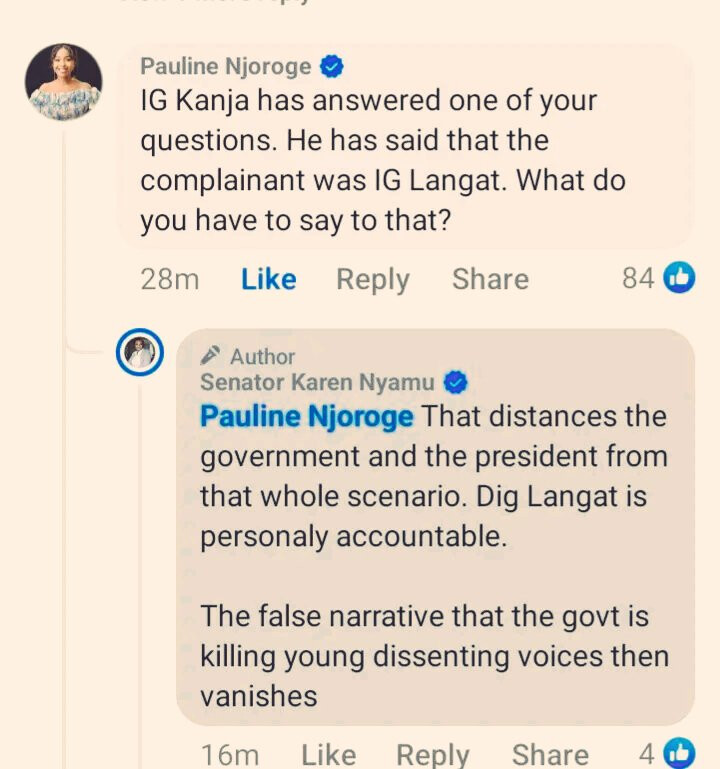Tap the blue Pauline Njoroge mention
Screen dimensions: 720x769
[x=306, y=416]
